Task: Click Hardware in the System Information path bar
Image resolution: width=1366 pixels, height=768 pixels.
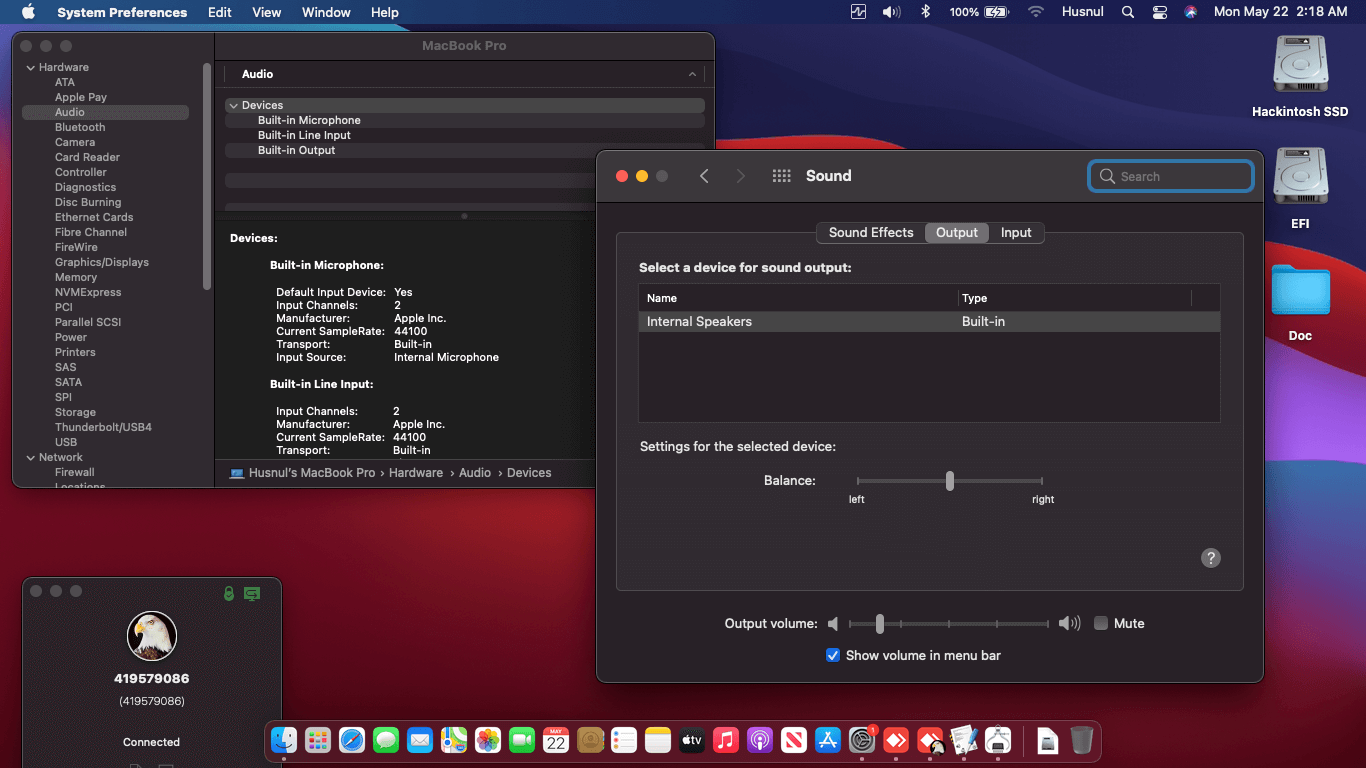Action: [x=416, y=473]
